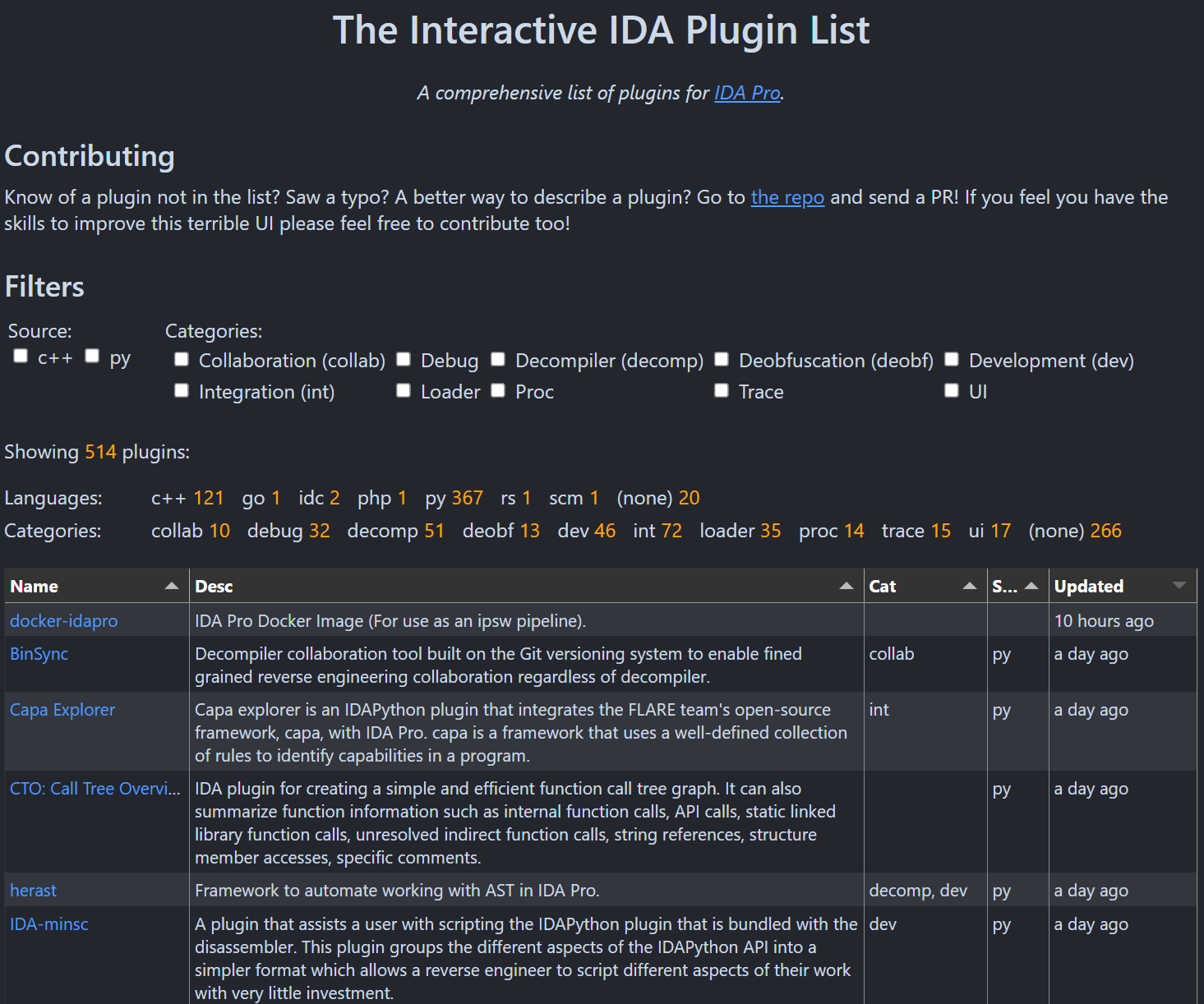Enable the Deobfuscation (deobf) category filter
This screenshot has height=1004, width=1204.
coord(722,359)
